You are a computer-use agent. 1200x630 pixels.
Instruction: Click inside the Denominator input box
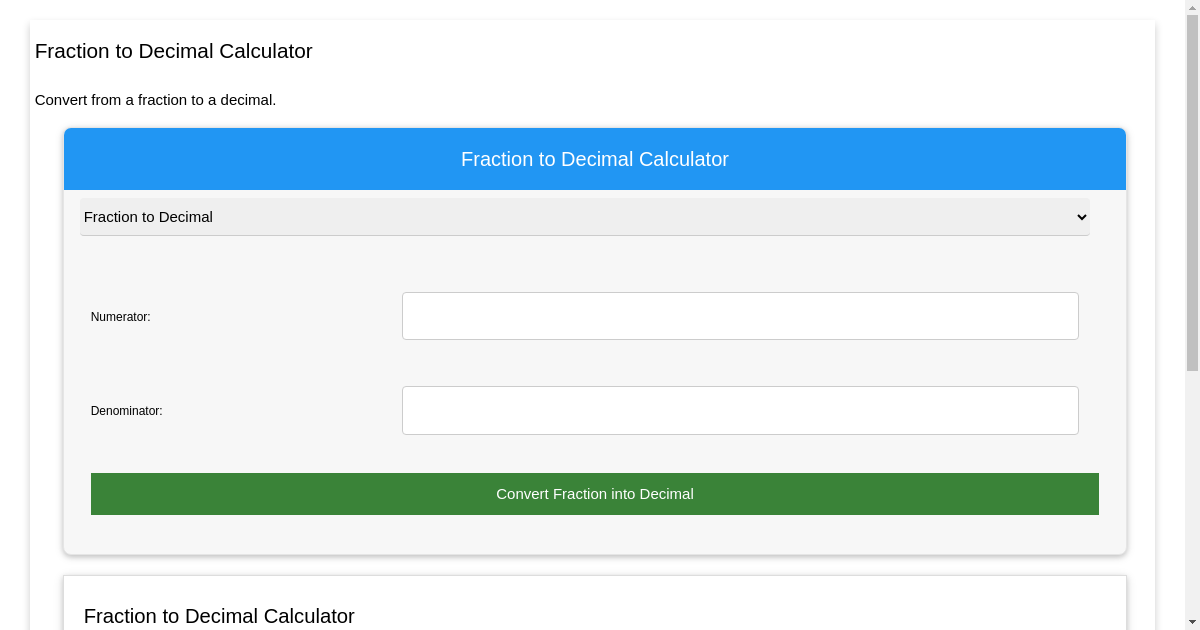click(x=740, y=410)
